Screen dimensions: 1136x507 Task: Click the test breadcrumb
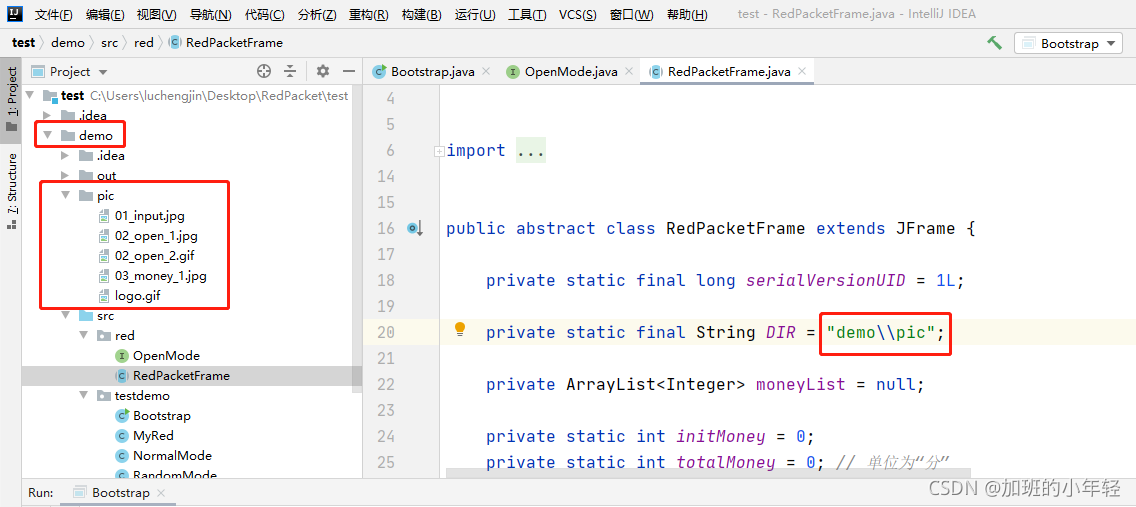tap(23, 43)
